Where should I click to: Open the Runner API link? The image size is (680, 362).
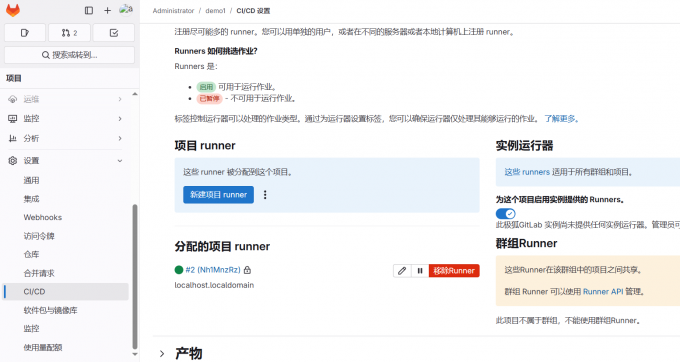[x=603, y=291]
